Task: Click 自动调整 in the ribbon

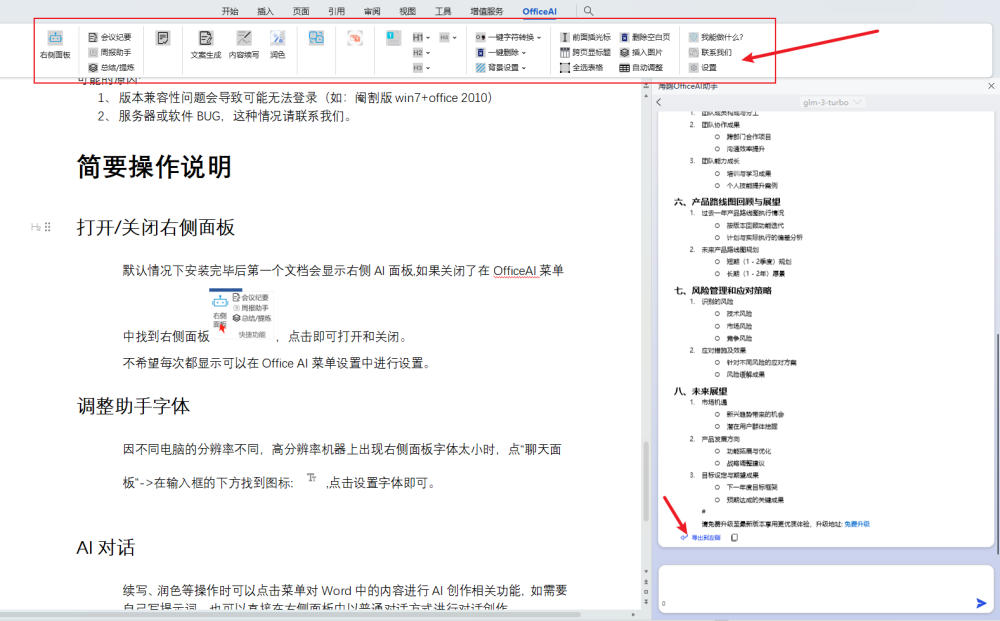Action: [x=641, y=68]
